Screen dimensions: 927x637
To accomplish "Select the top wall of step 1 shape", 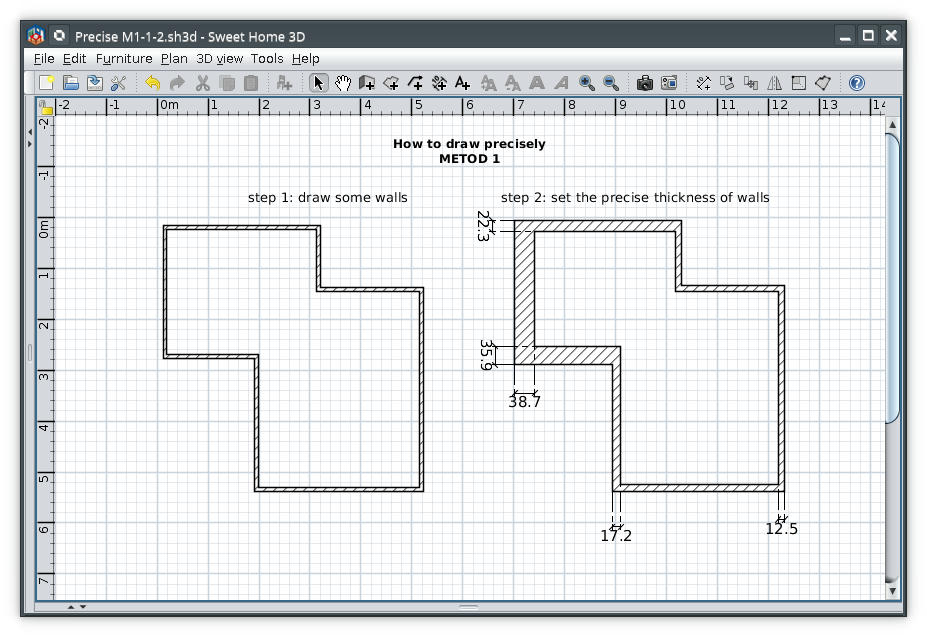I will pos(242,227).
